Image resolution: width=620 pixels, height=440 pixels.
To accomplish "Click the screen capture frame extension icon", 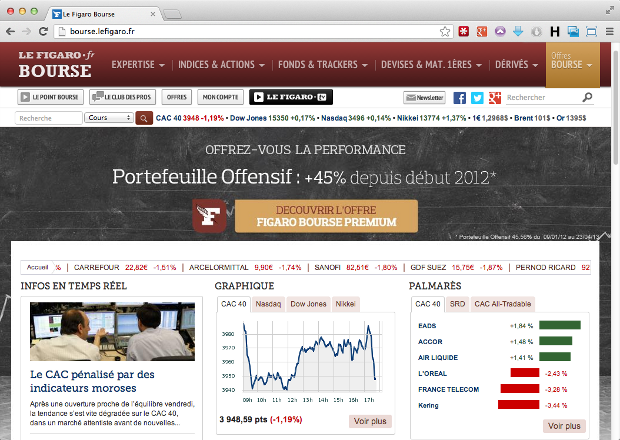I will tap(592, 31).
